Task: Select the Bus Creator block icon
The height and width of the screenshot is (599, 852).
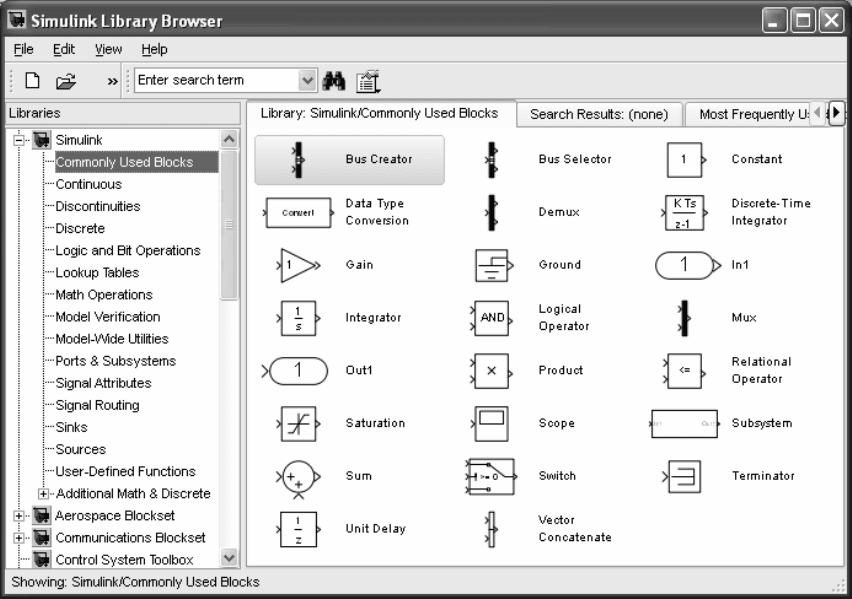Action: [298, 160]
